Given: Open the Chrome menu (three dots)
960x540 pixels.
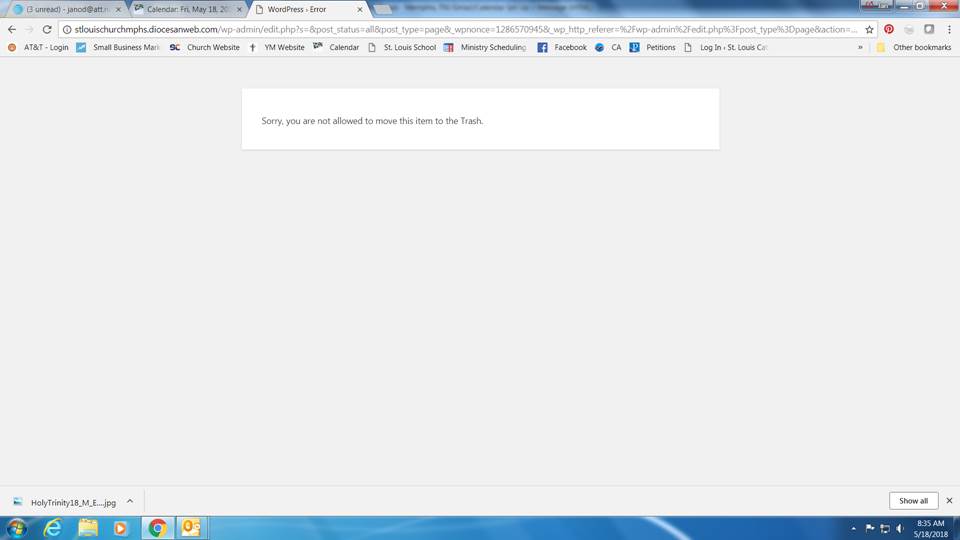Looking at the screenshot, I should (948, 29).
